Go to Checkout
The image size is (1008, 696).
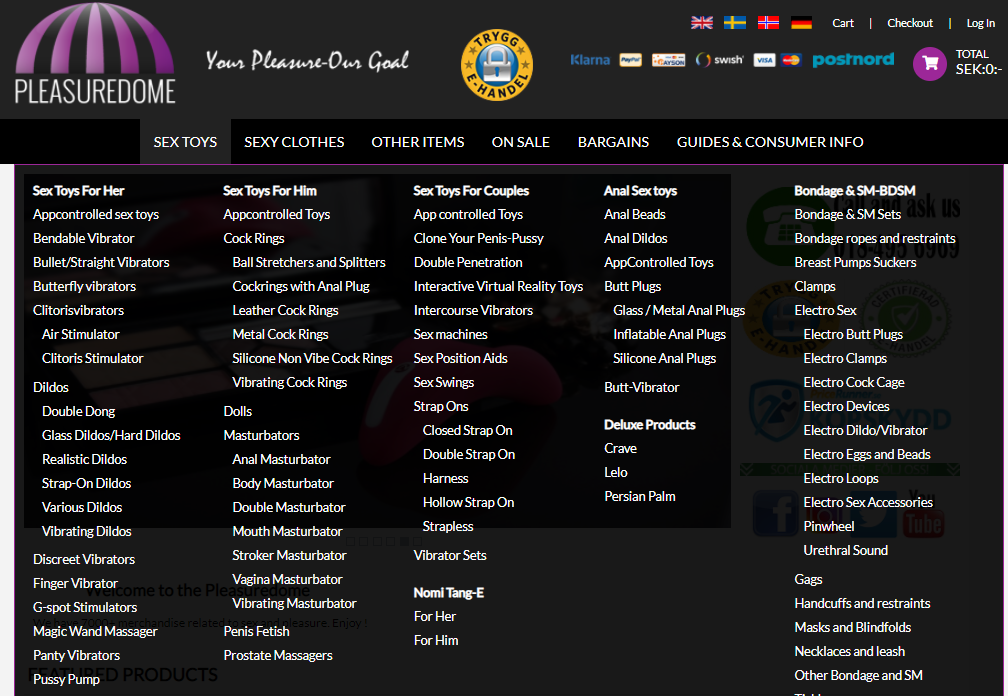click(x=910, y=23)
